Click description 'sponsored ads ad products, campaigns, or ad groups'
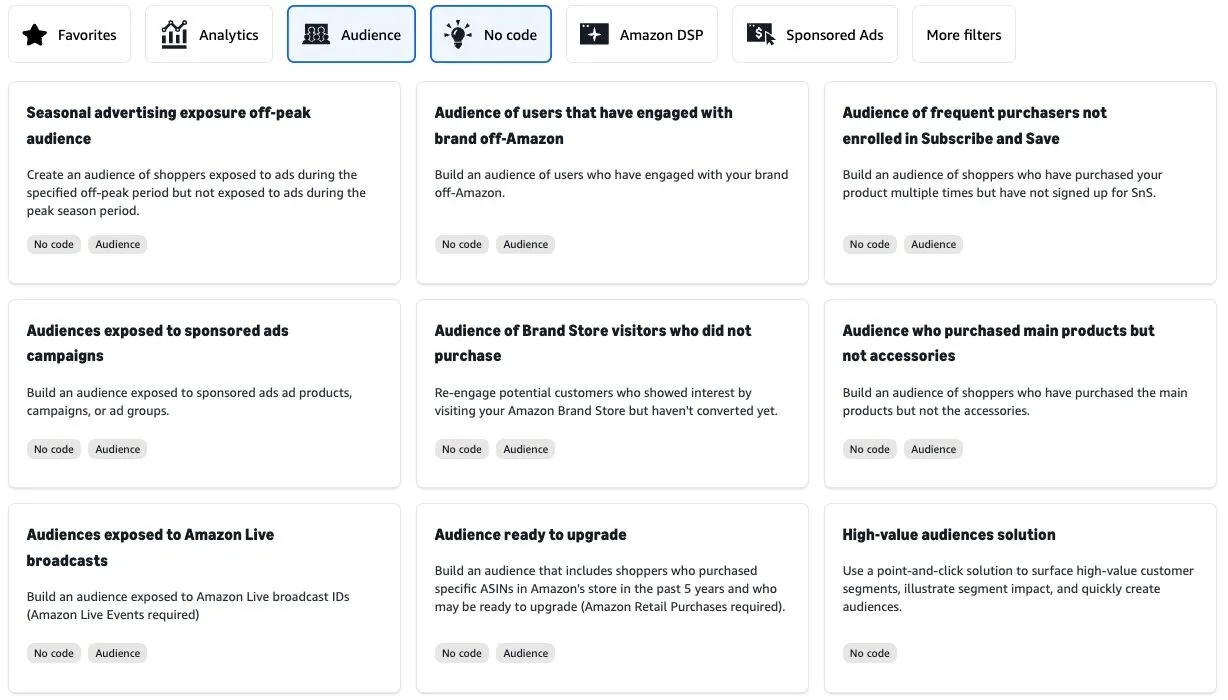The width and height of the screenshot is (1228, 700). 189,402
